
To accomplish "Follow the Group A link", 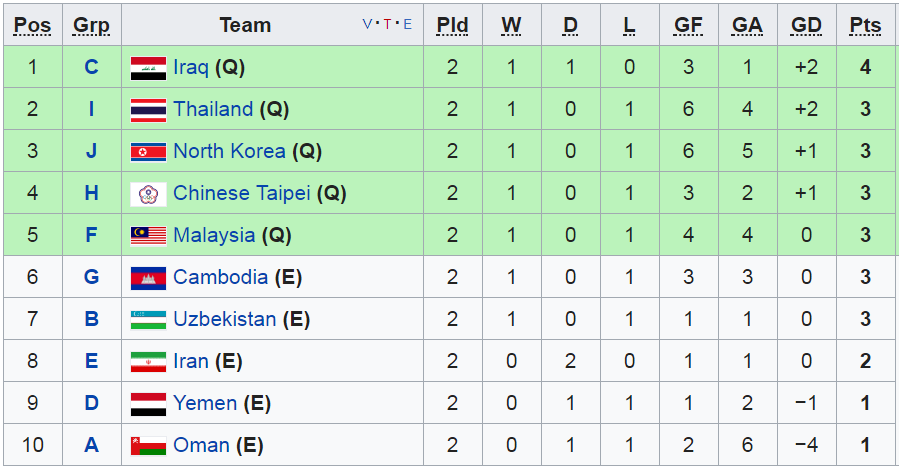I will 92,444.
